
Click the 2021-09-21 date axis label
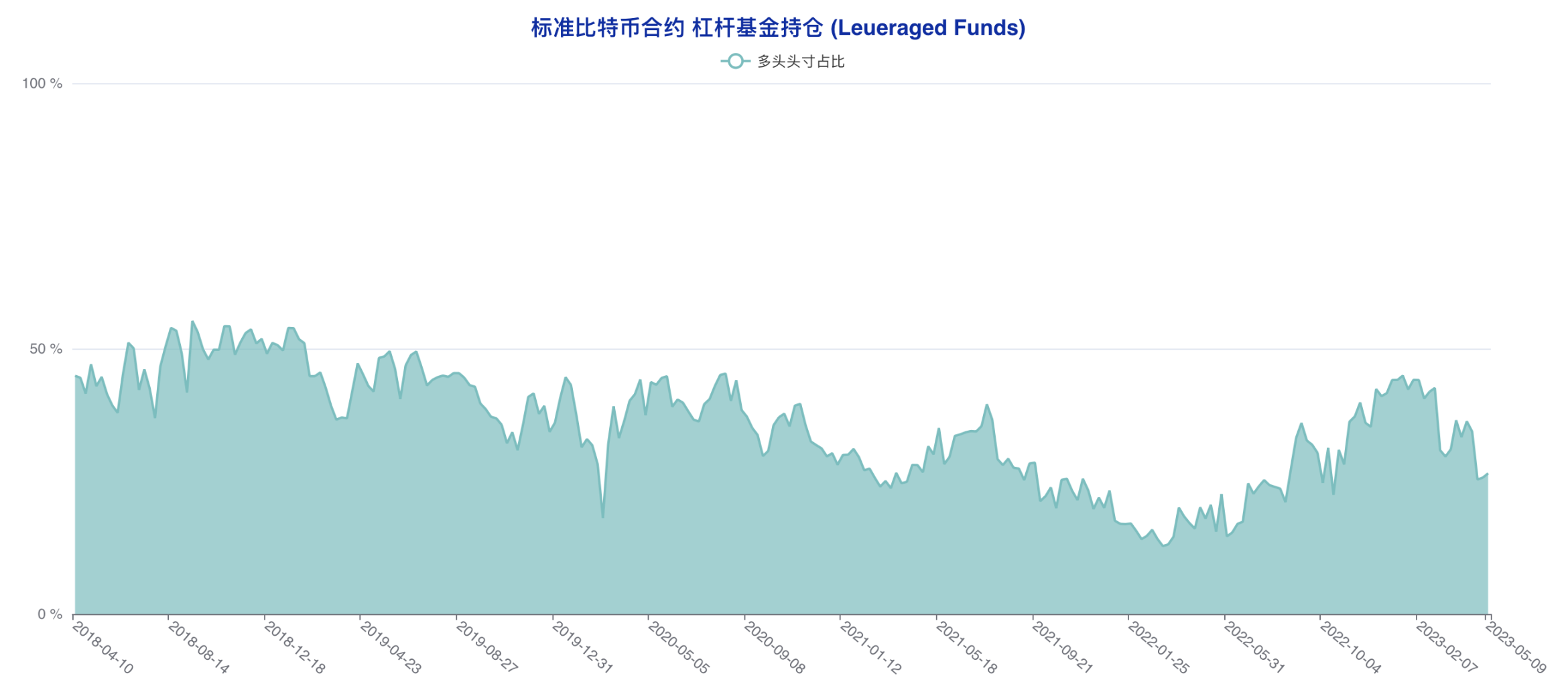[x=1062, y=648]
